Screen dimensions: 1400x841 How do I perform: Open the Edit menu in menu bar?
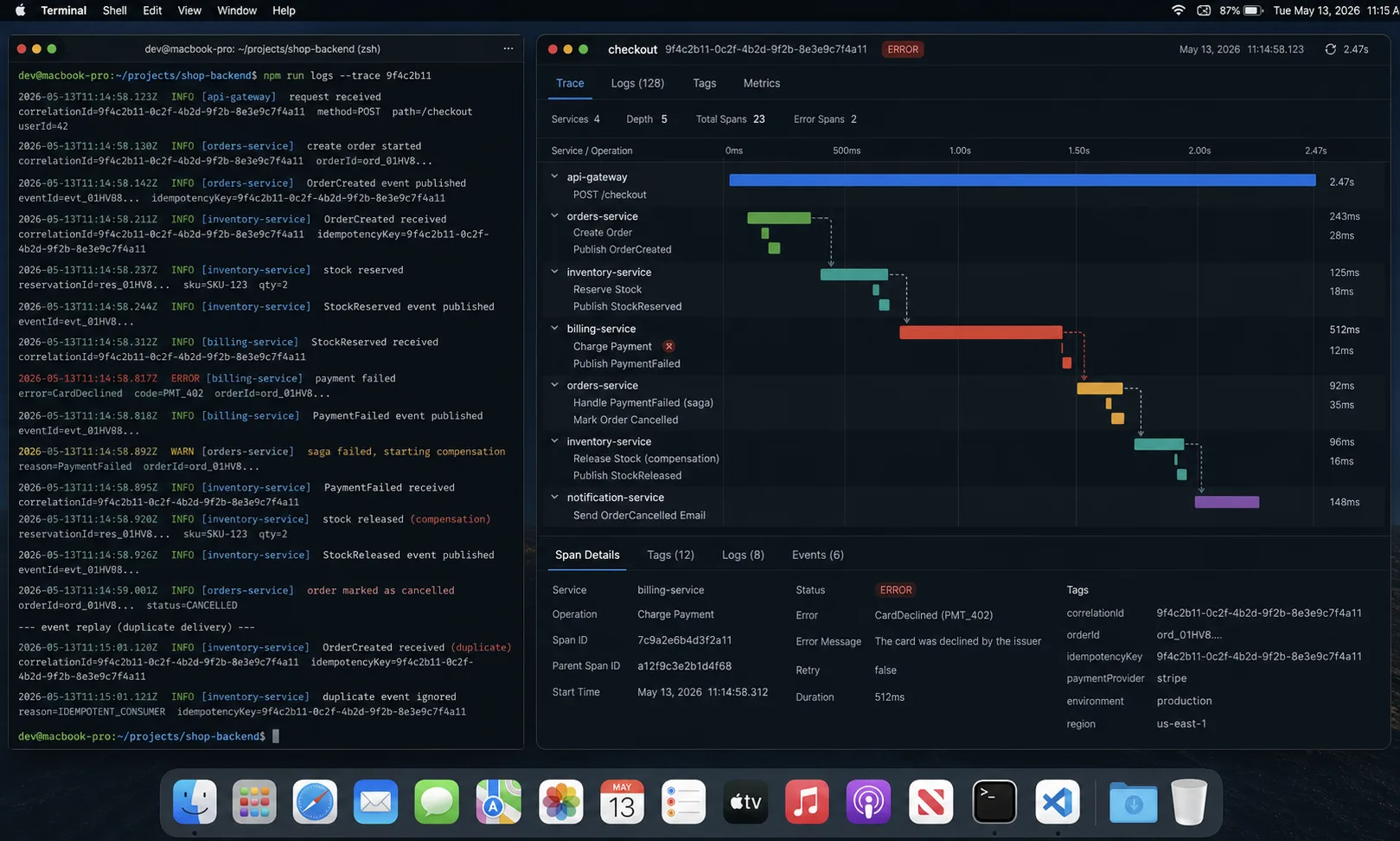152,10
